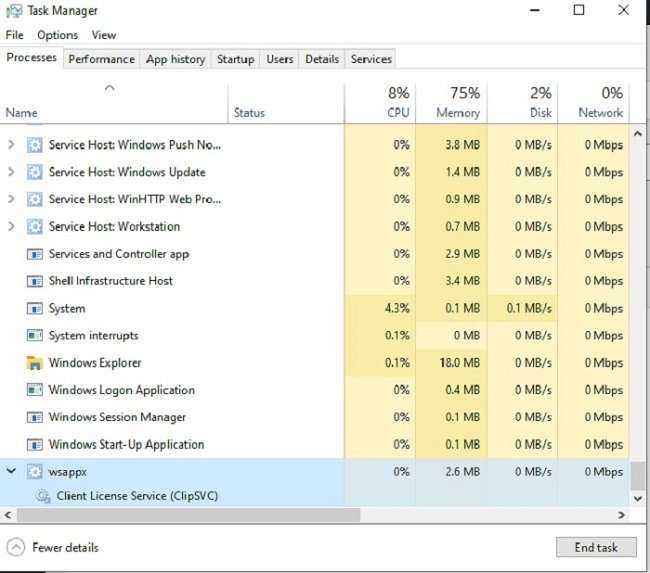Select the Shell Infrastructure Host row
Viewport: 650px width, 573px height.
[315, 281]
